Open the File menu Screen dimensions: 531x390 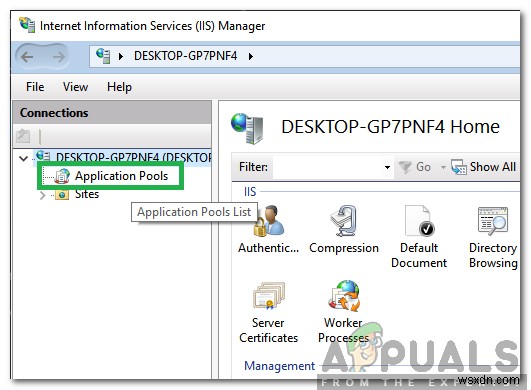35,87
